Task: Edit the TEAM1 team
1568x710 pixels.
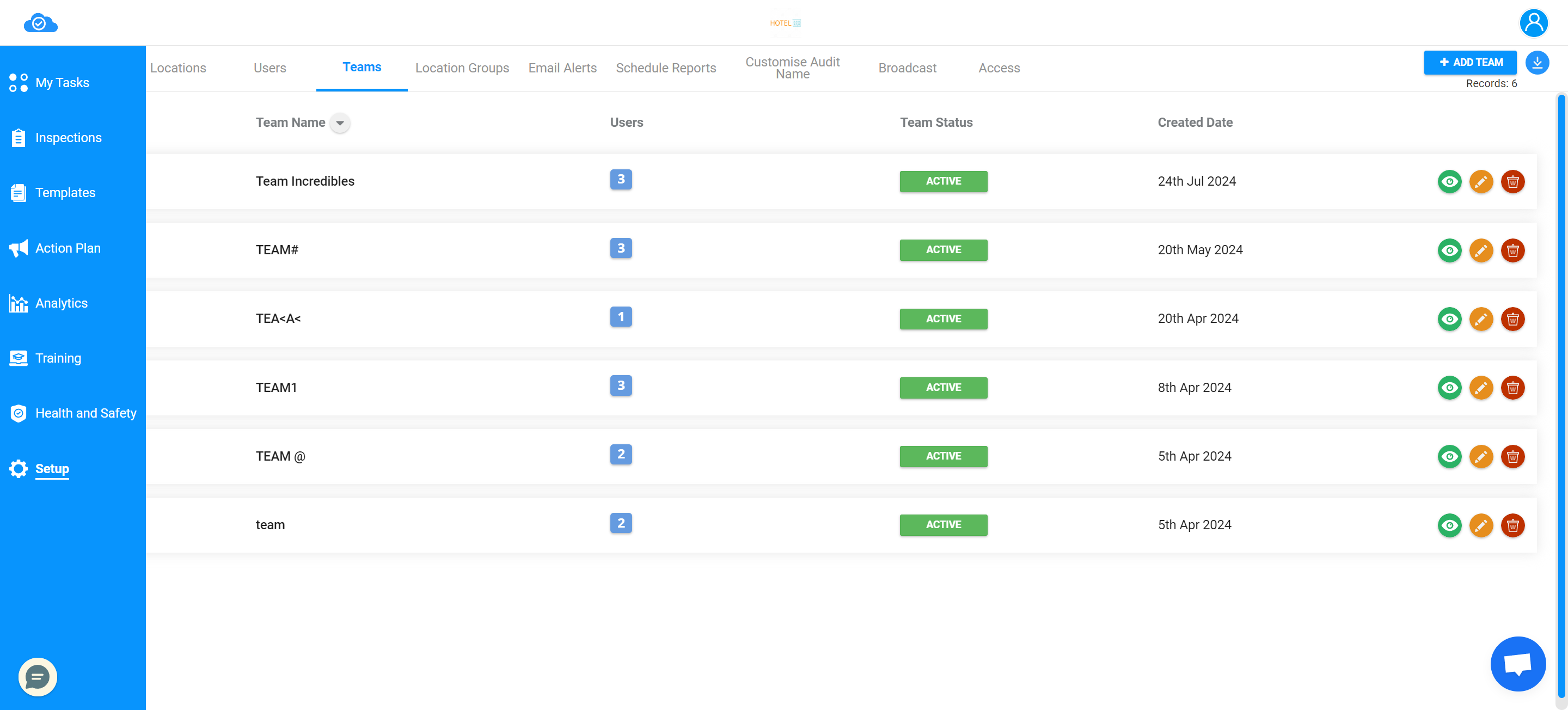Action: [1481, 388]
